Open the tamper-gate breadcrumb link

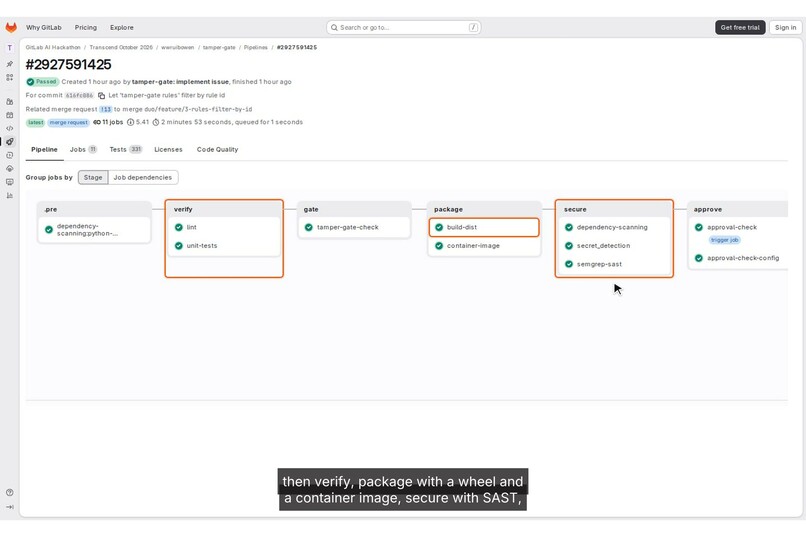pos(219,47)
